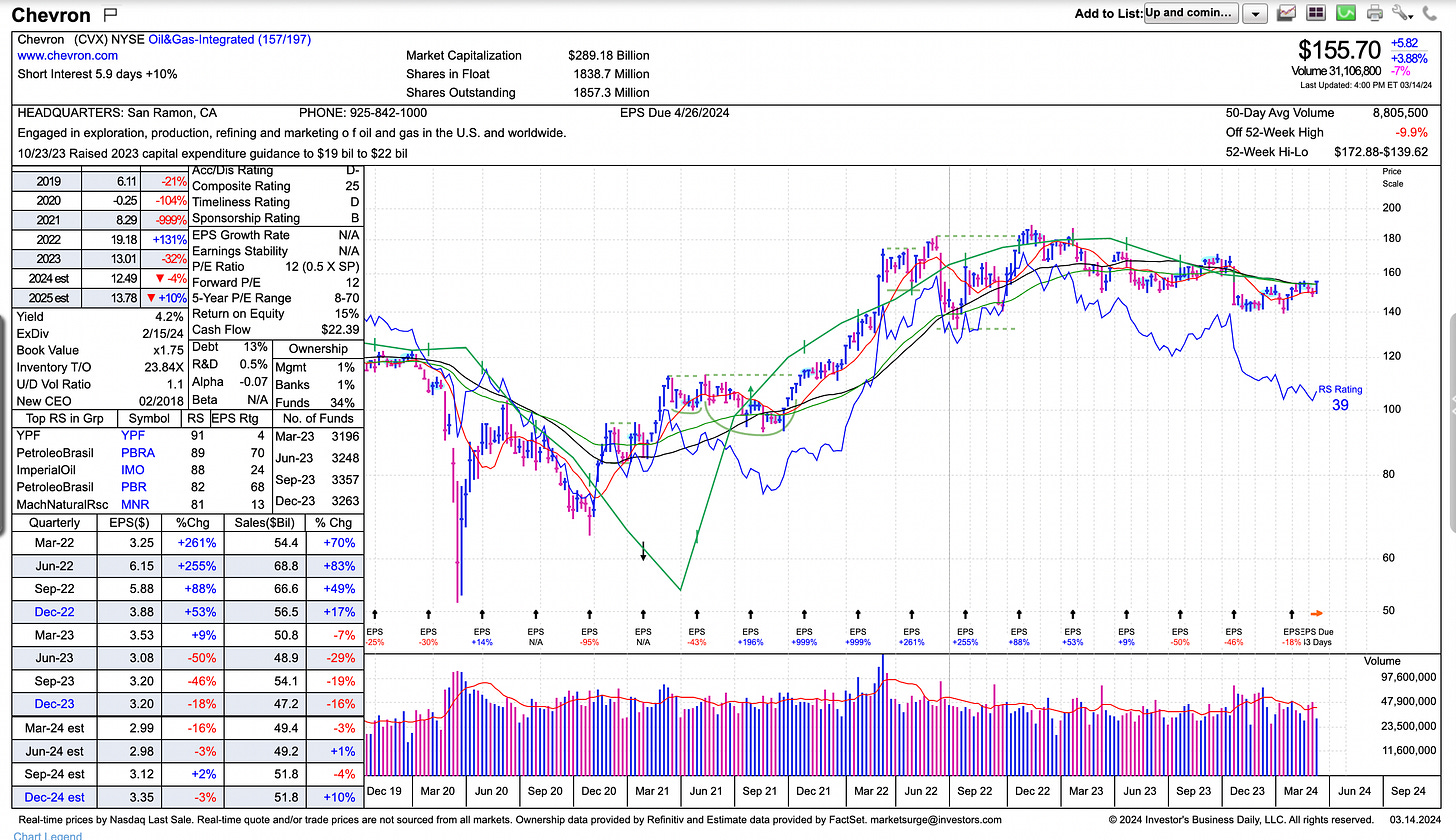This screenshot has height=840, width=1456.
Task: Open the Chart Legend link
Action: (x=48, y=836)
